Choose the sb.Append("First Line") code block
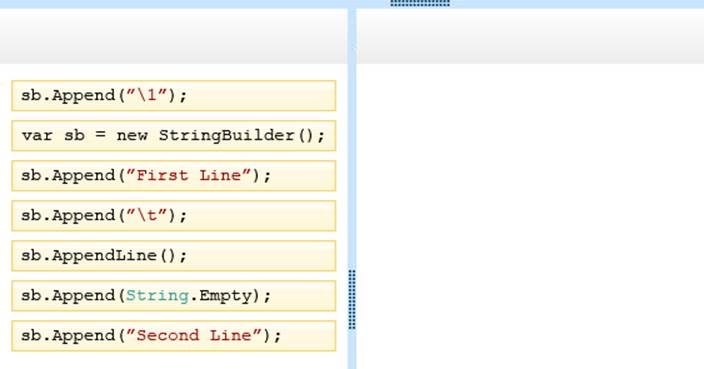The width and height of the screenshot is (704, 369). coord(174,176)
